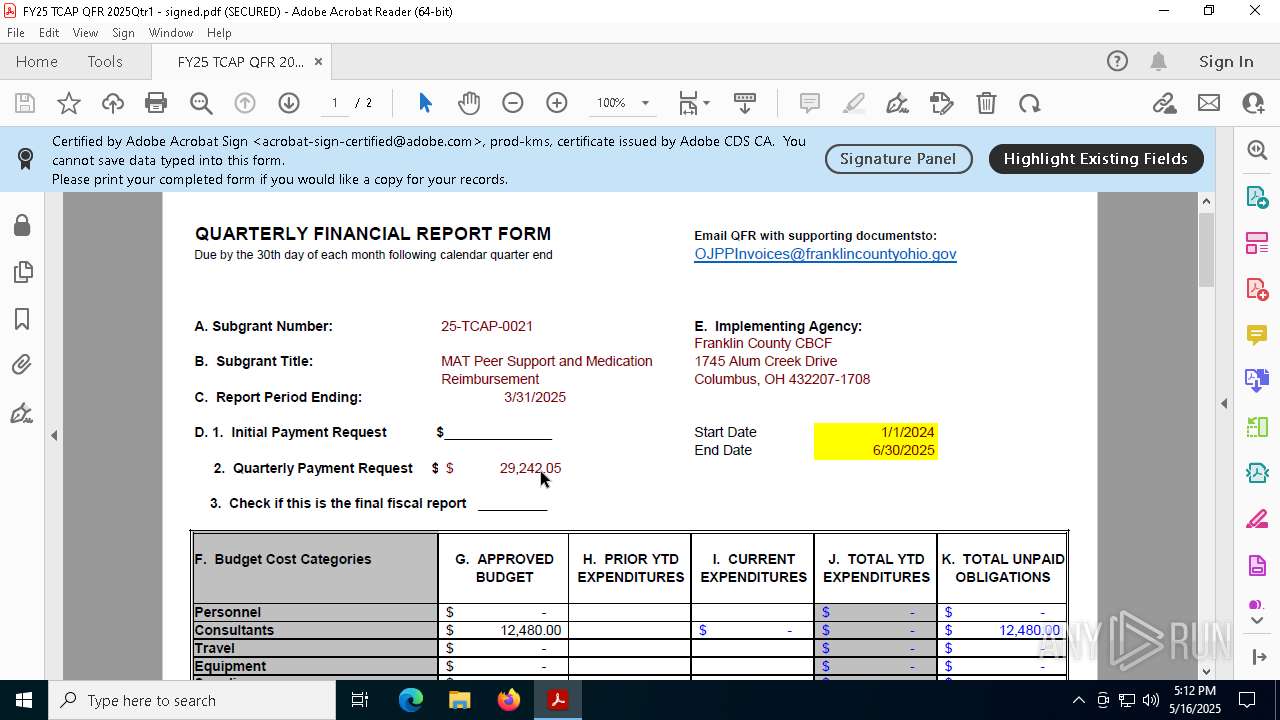
Task: Open the zoom level dropdown arrow
Action: 645,103
